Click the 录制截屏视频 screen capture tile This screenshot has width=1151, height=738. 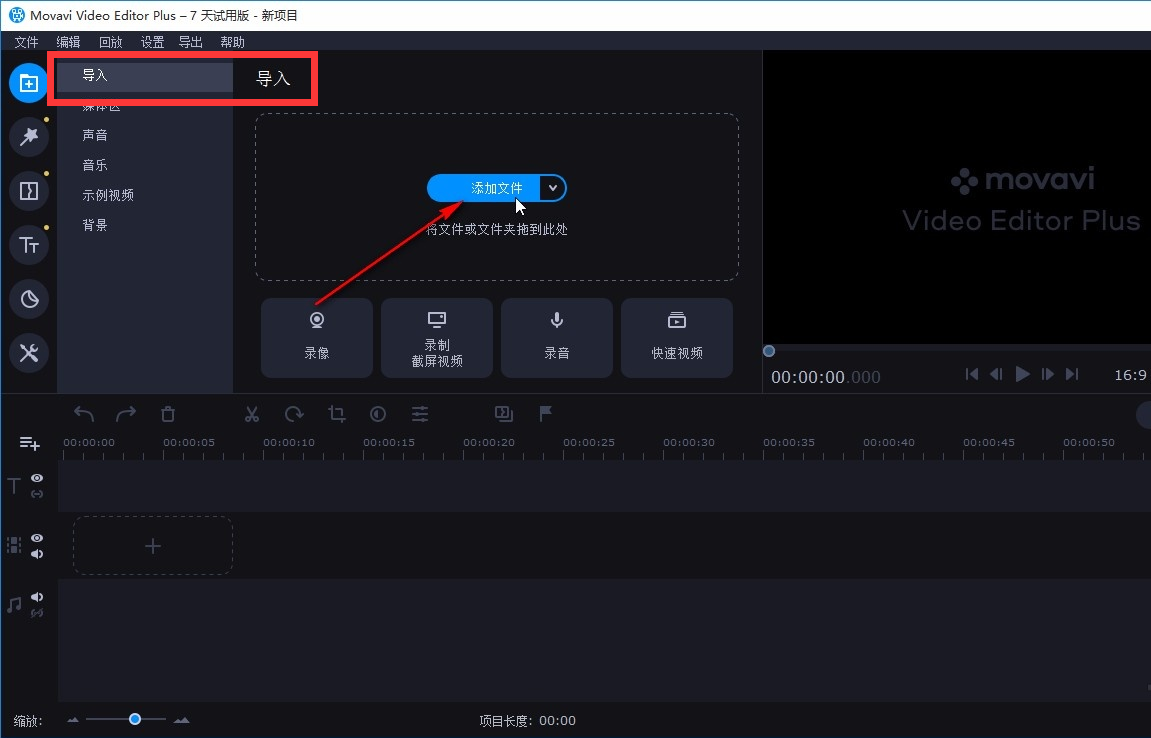[x=437, y=338]
